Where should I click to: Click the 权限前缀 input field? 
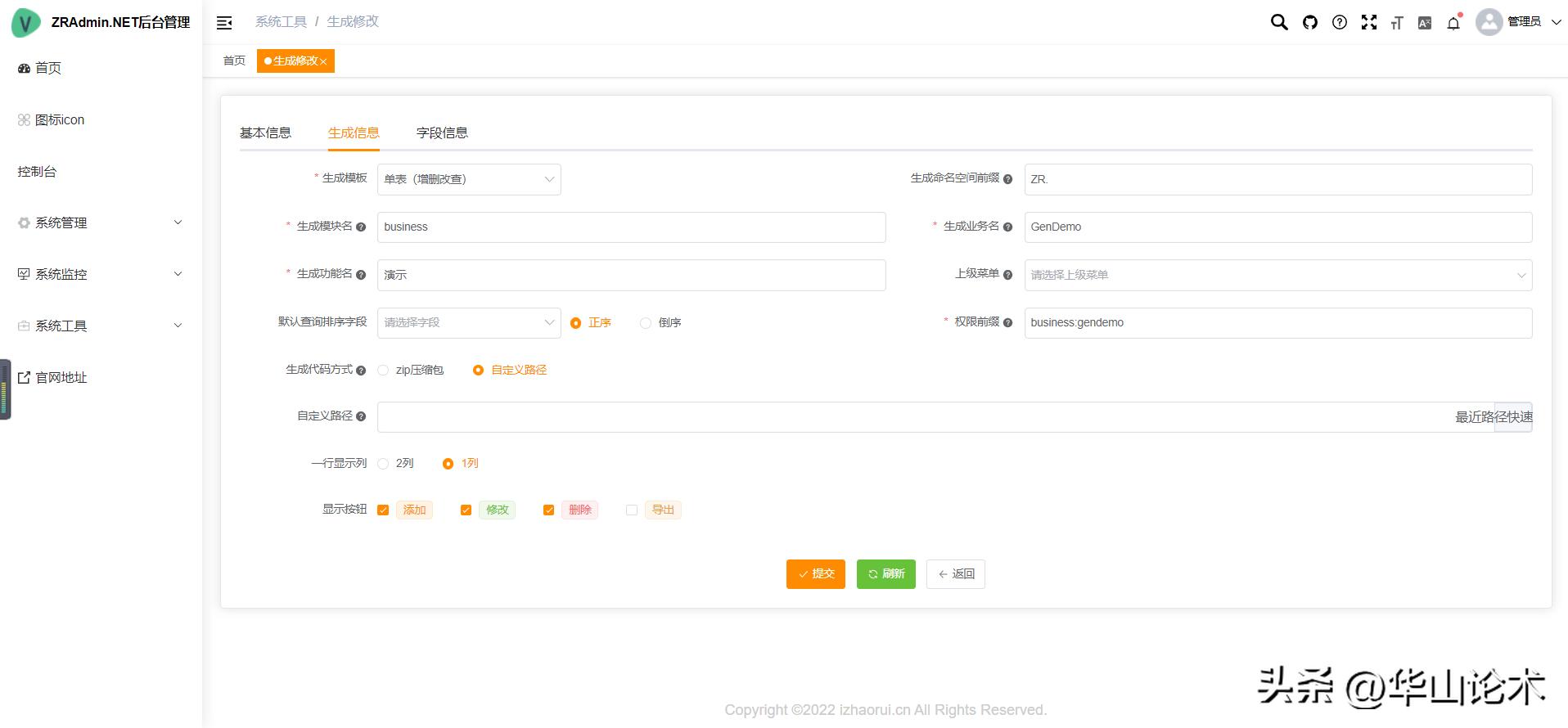[x=1278, y=322]
